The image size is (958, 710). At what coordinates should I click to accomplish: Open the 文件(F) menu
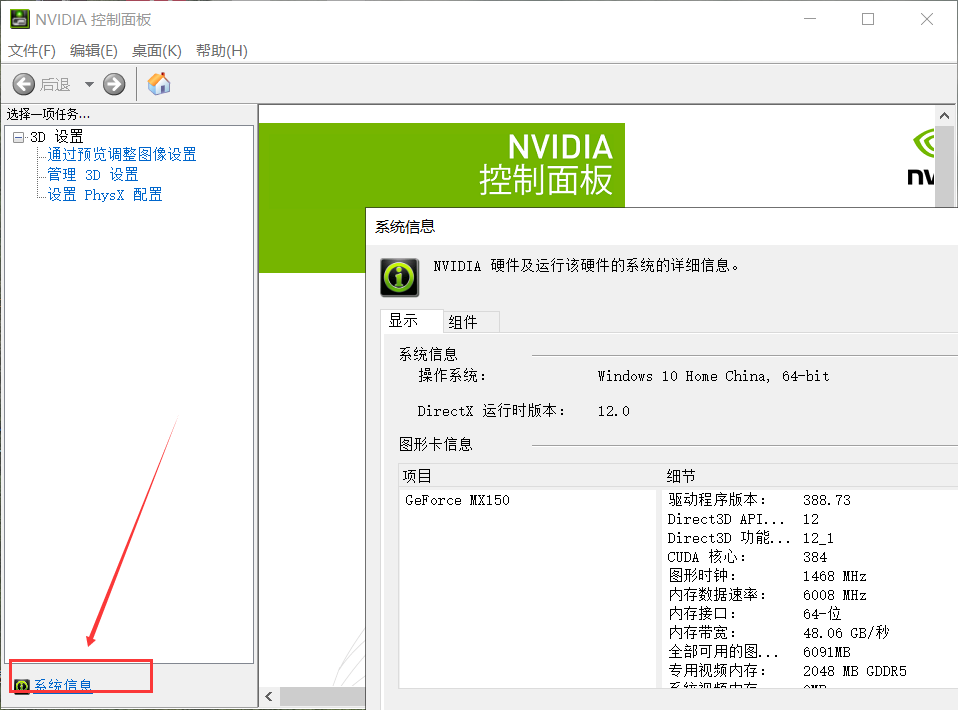31,50
